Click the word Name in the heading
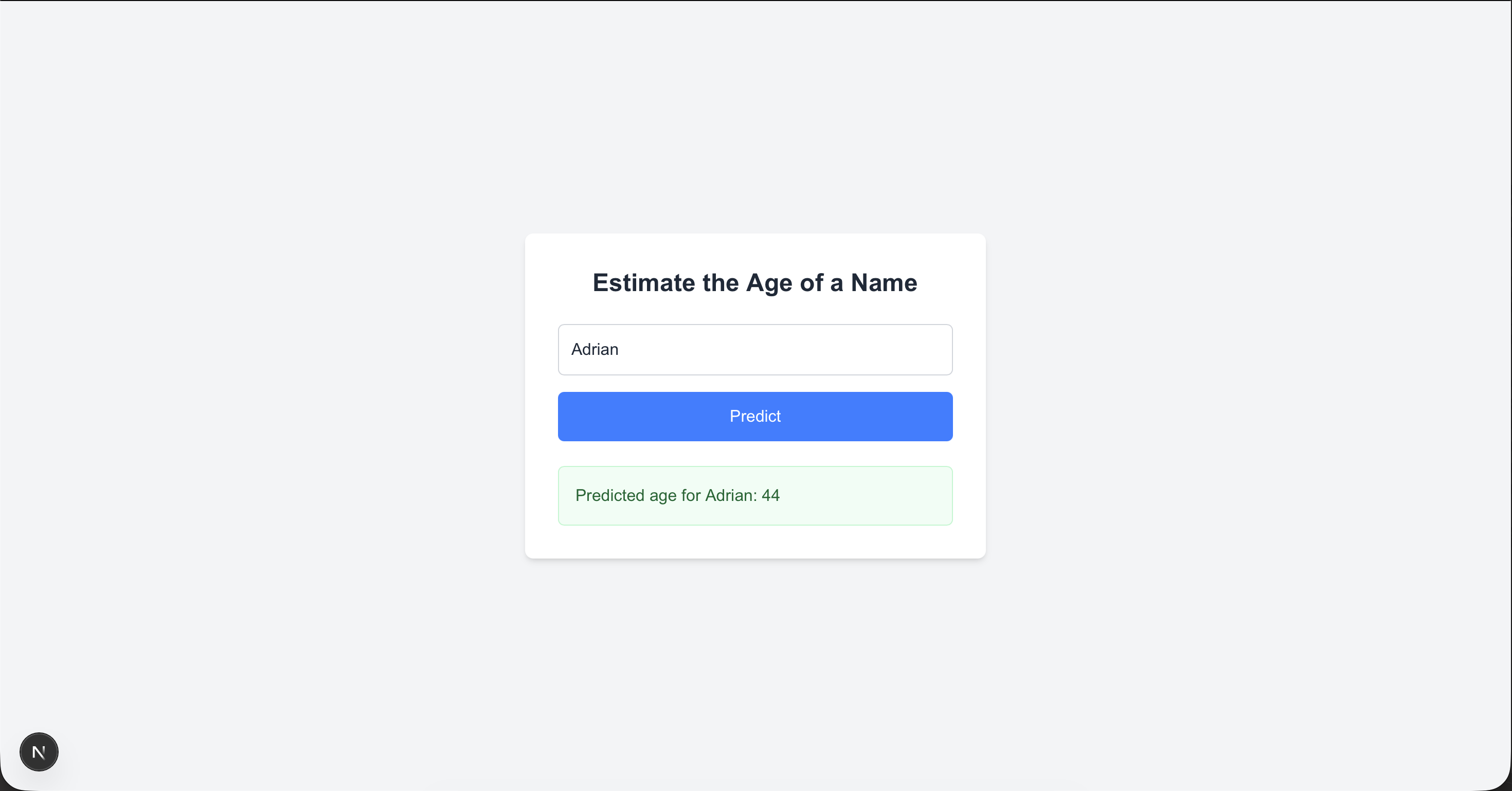1512x791 pixels. click(x=884, y=283)
